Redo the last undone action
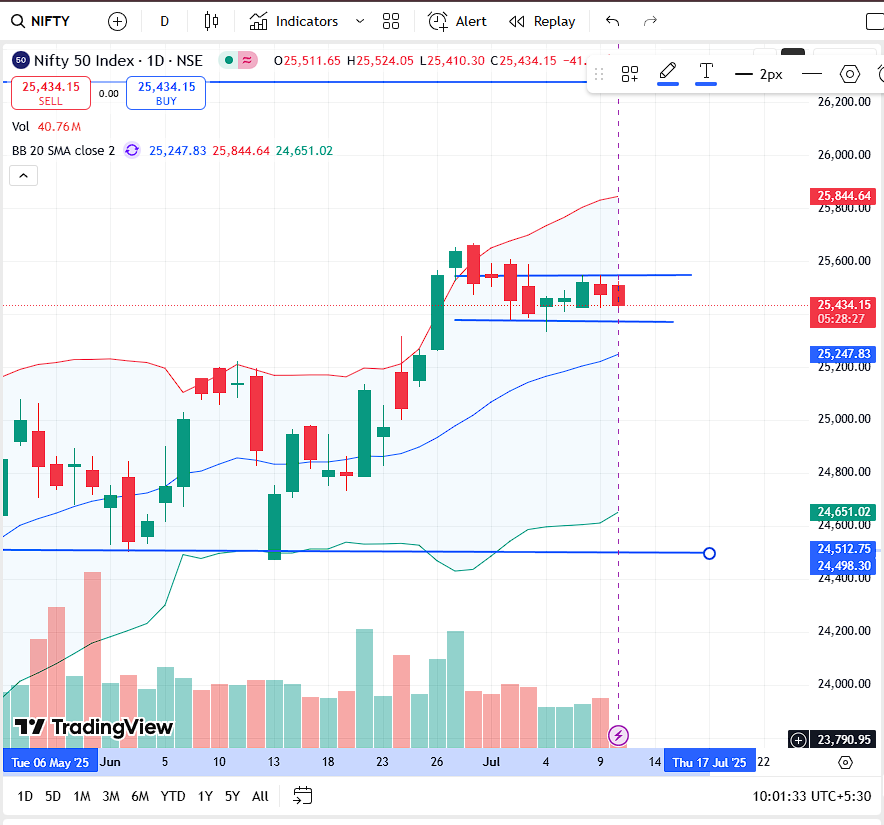 coord(650,21)
